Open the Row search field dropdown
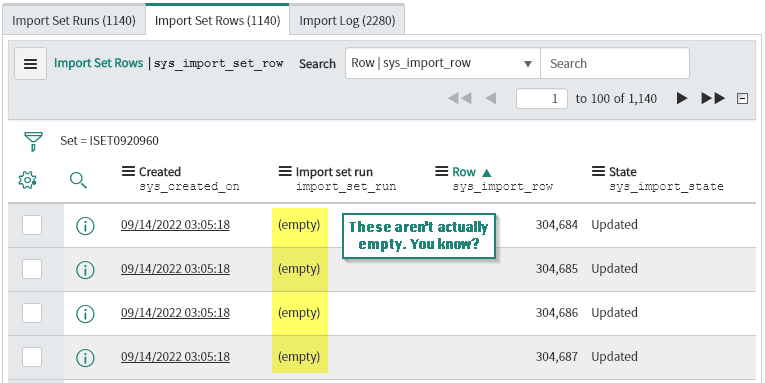765x383 pixels. click(x=443, y=63)
